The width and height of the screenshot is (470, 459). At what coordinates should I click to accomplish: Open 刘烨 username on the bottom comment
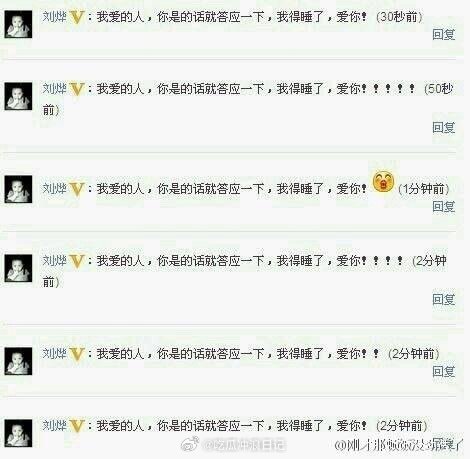click(x=55, y=425)
